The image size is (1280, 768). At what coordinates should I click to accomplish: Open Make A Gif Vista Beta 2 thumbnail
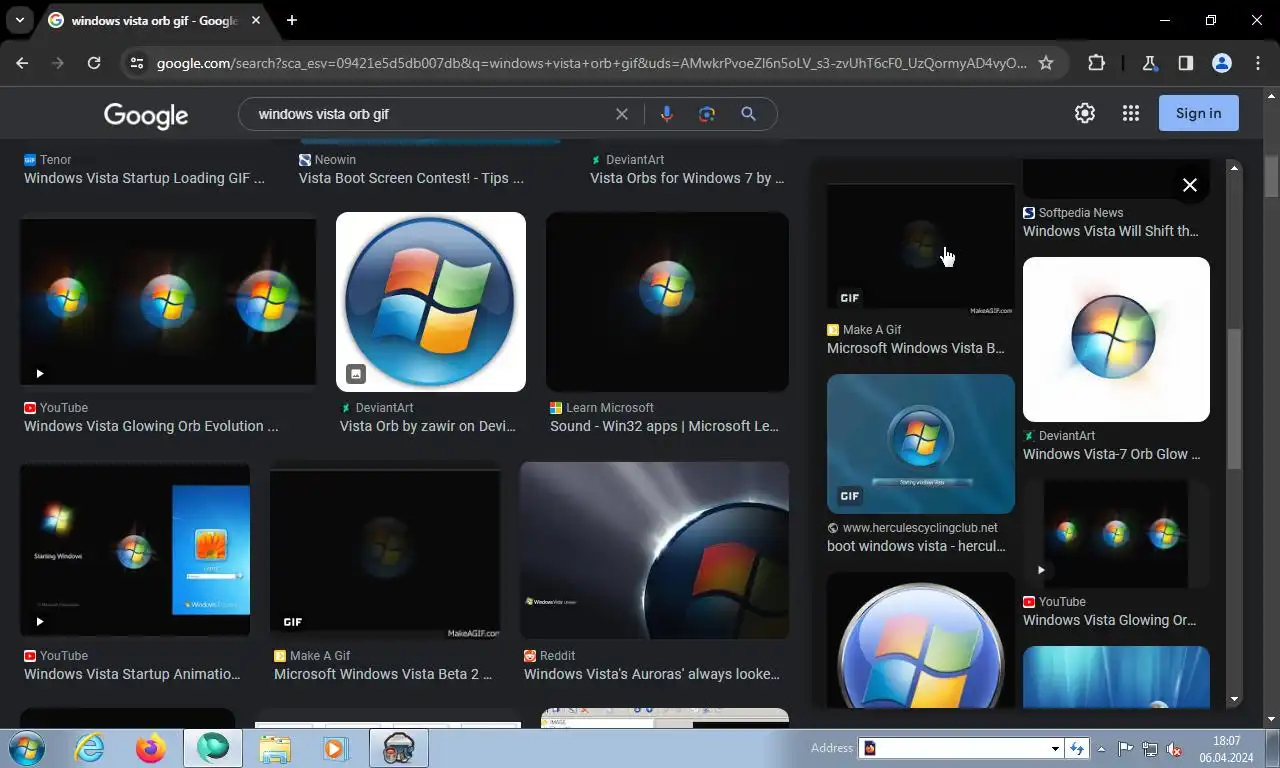(385, 553)
